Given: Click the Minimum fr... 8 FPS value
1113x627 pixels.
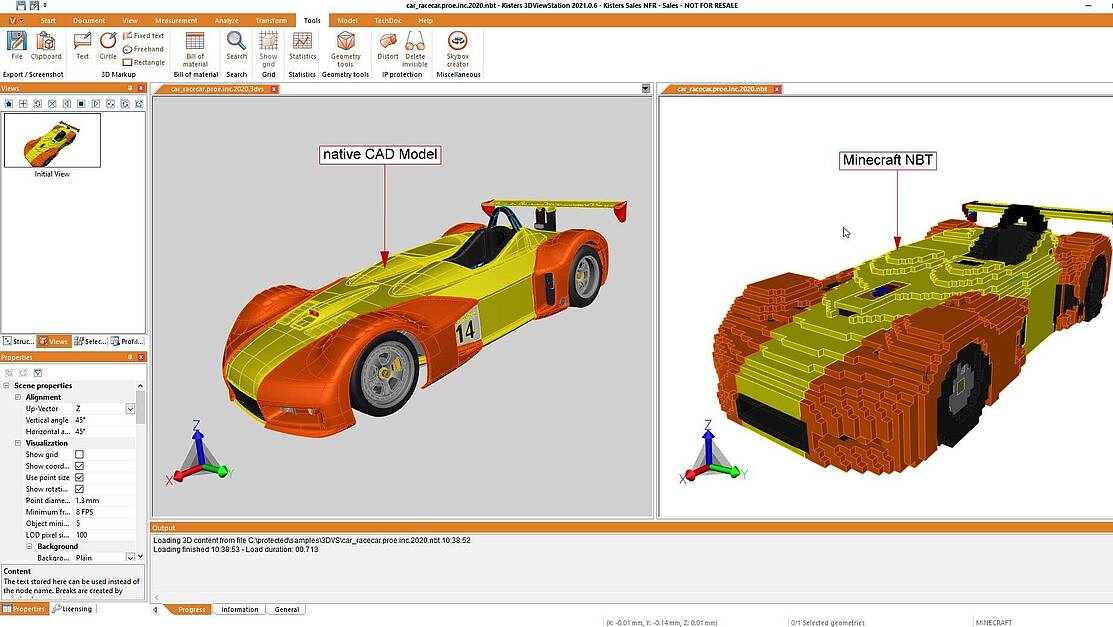Looking at the screenshot, I should pos(103,512).
